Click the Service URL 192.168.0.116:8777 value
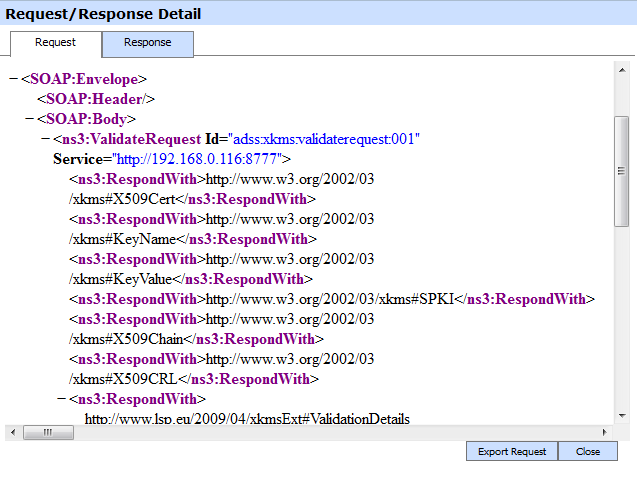Viewport: 637px width, 478px height. pyautogui.click(x=200, y=159)
